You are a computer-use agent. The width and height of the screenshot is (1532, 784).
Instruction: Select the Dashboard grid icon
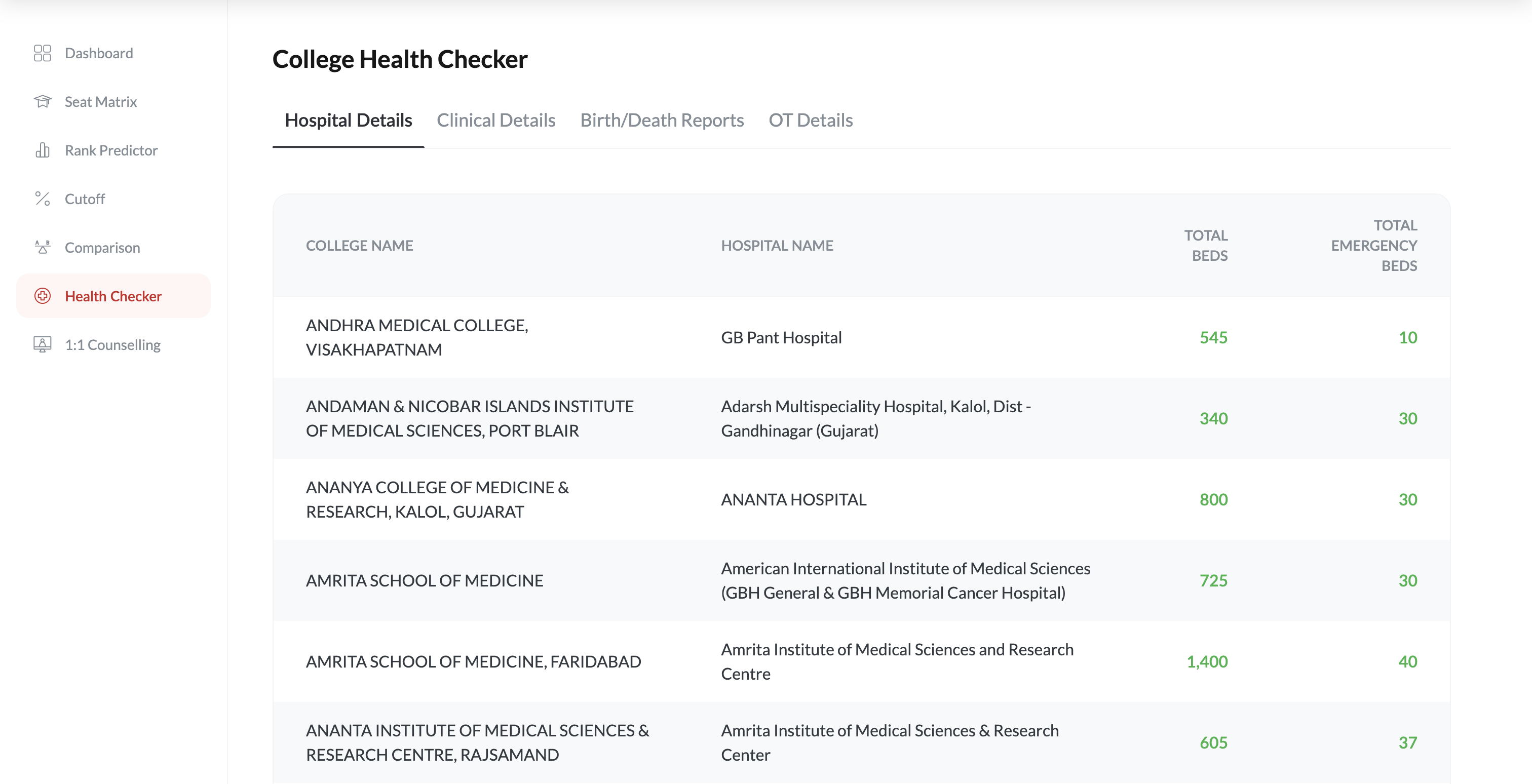pos(42,53)
